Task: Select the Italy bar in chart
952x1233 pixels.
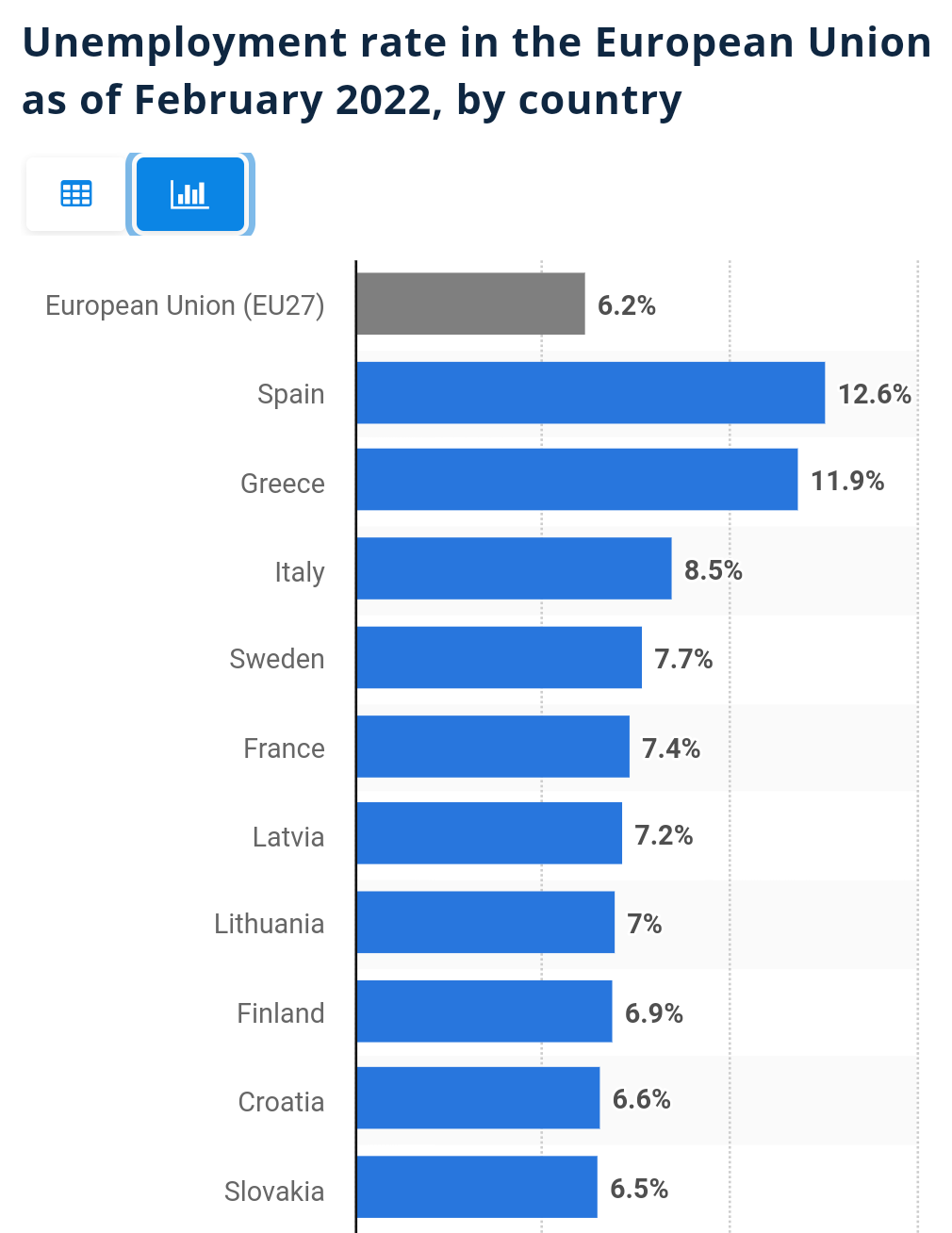Action: tap(514, 568)
